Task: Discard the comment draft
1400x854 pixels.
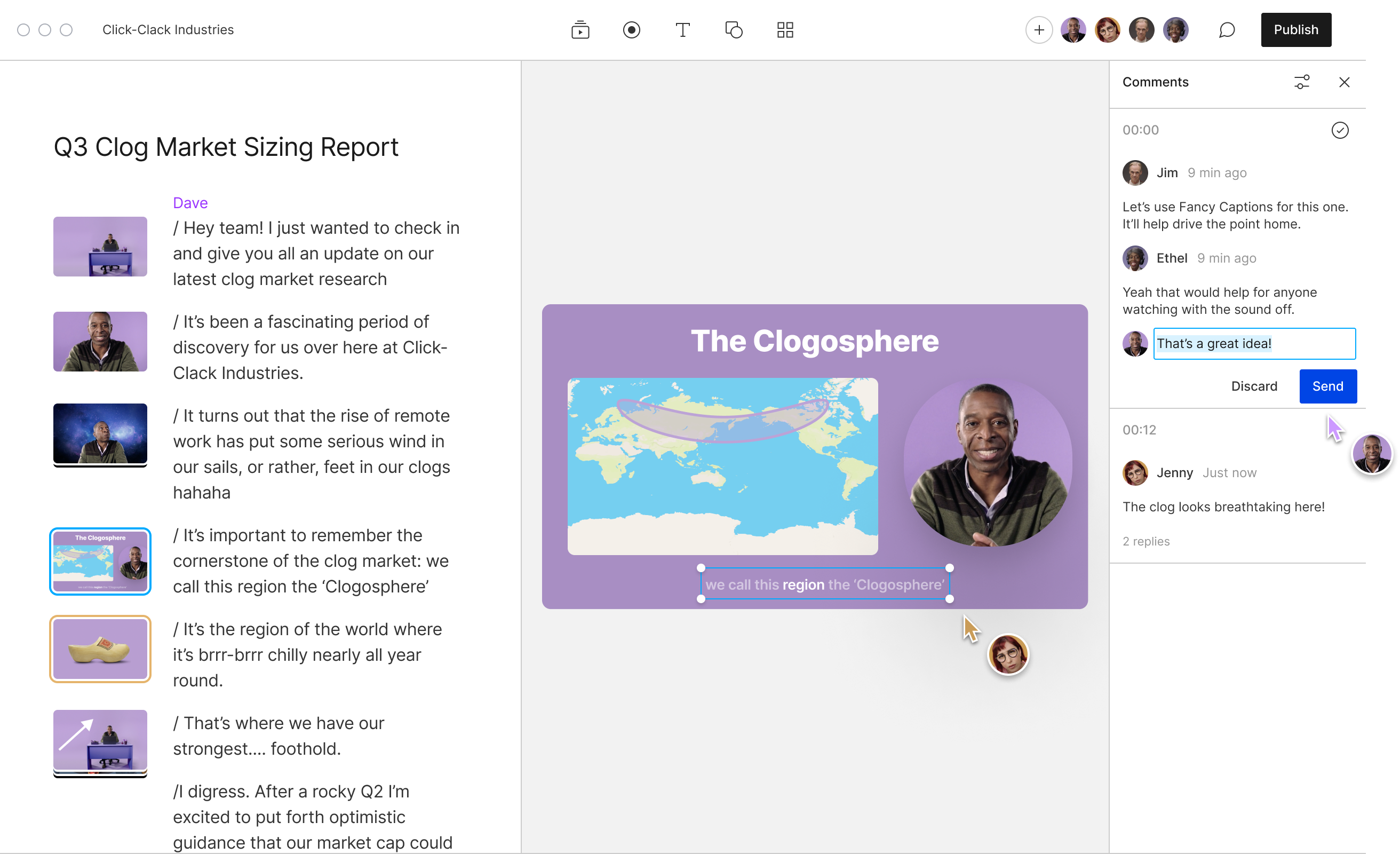Action: point(1254,386)
